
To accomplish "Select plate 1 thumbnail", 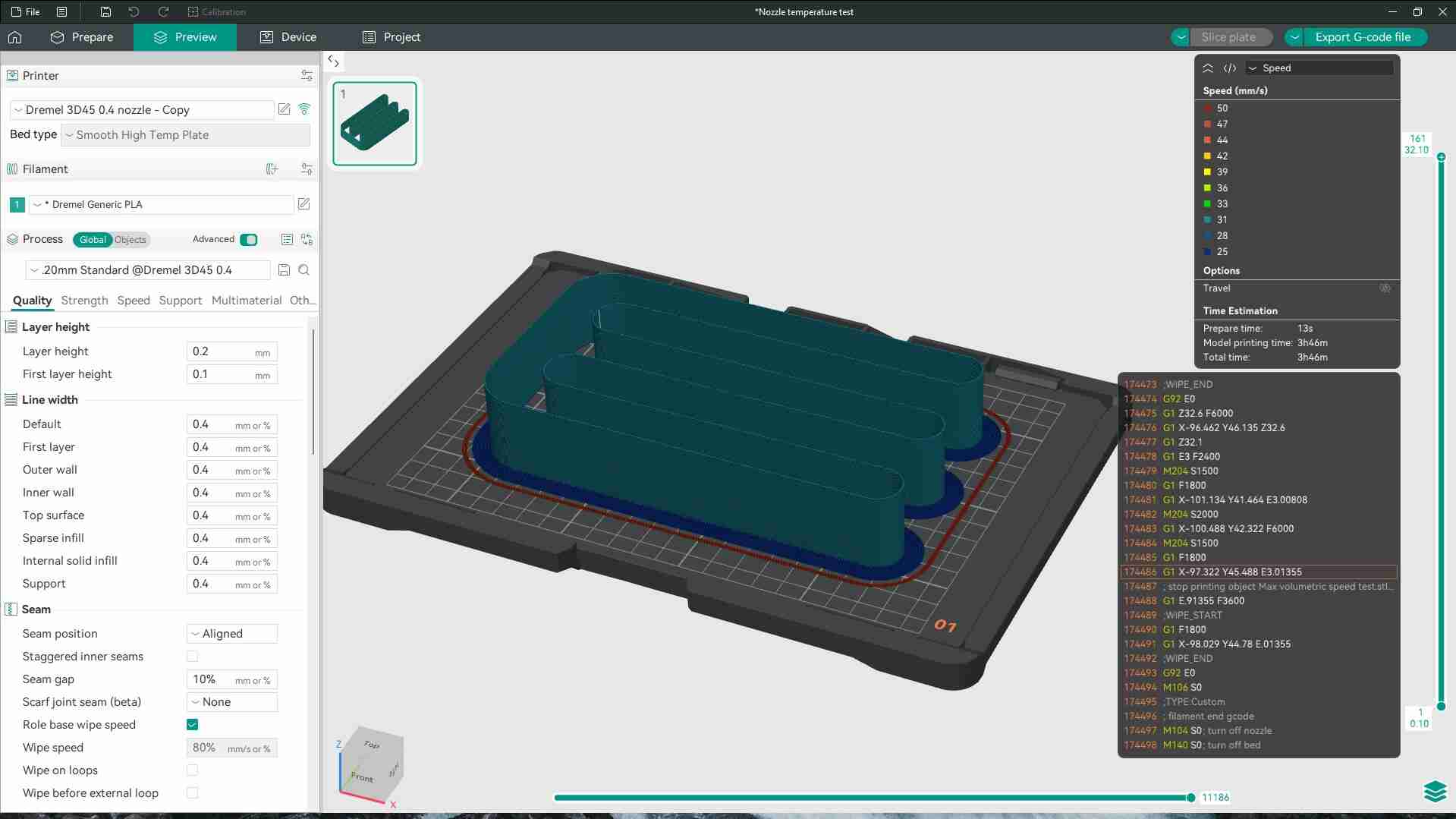I will 375,124.
